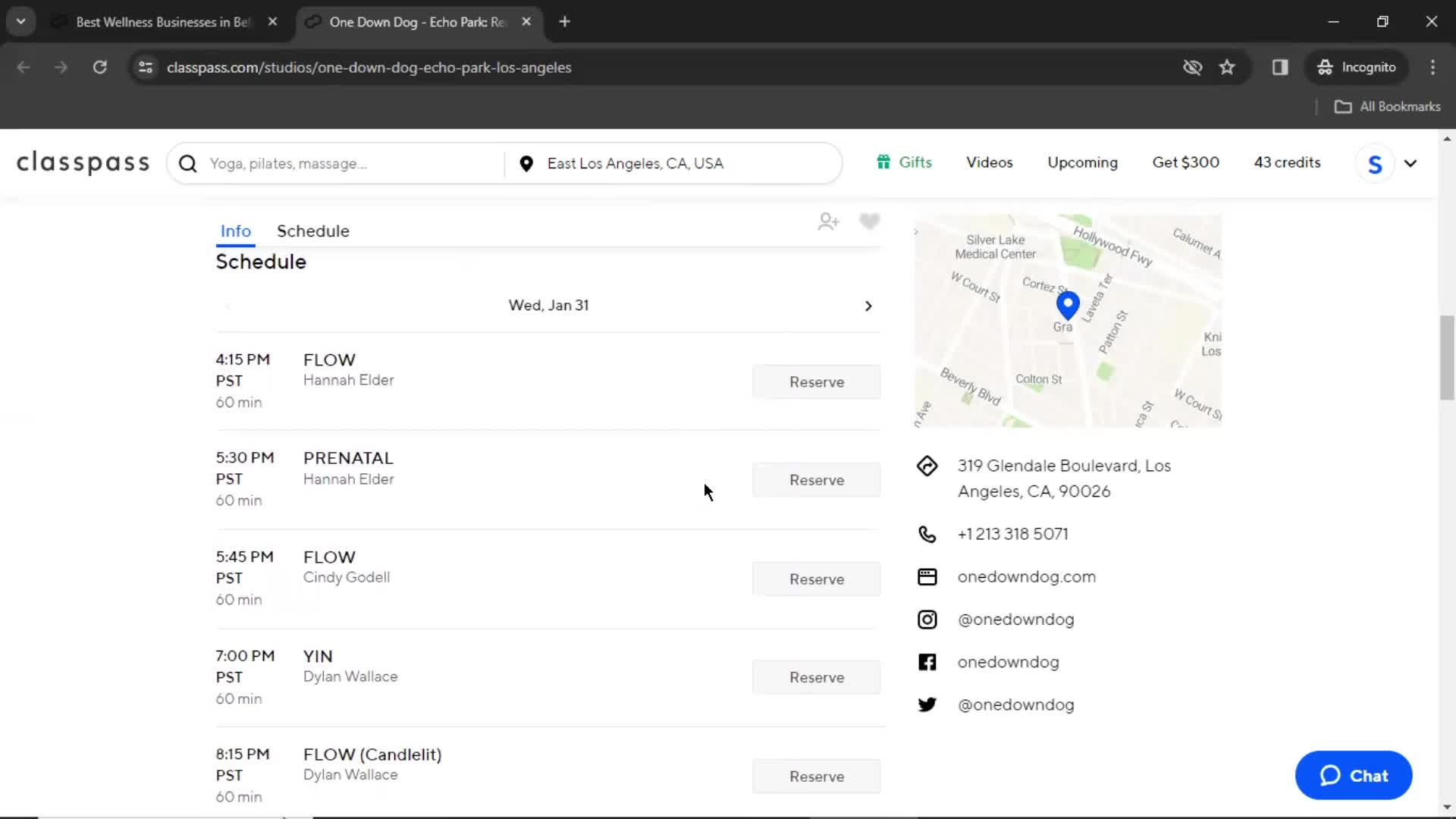Image resolution: width=1456 pixels, height=819 pixels.
Task: Open a new browser tab
Action: pos(564,22)
